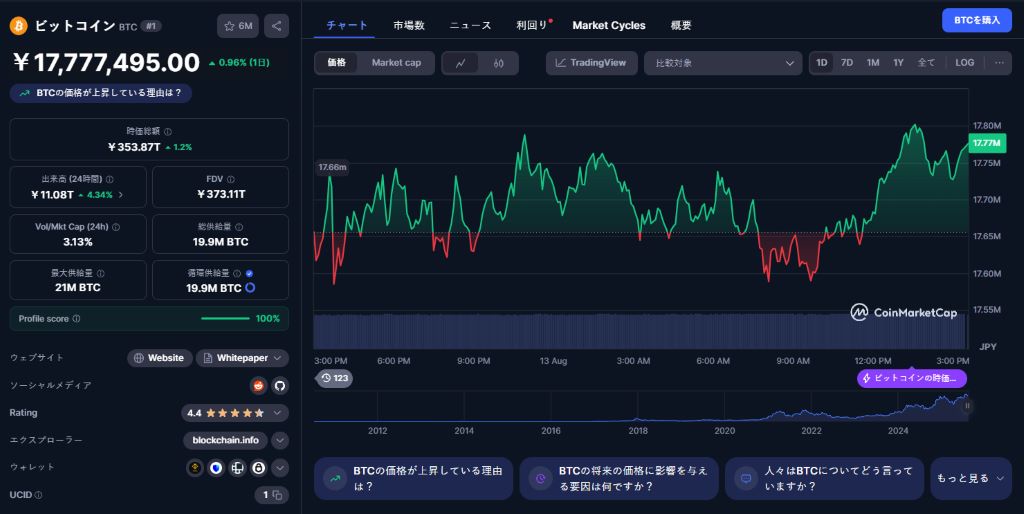The image size is (1024, 514).
Task: Click the Profile score info icon
Action: click(76, 319)
